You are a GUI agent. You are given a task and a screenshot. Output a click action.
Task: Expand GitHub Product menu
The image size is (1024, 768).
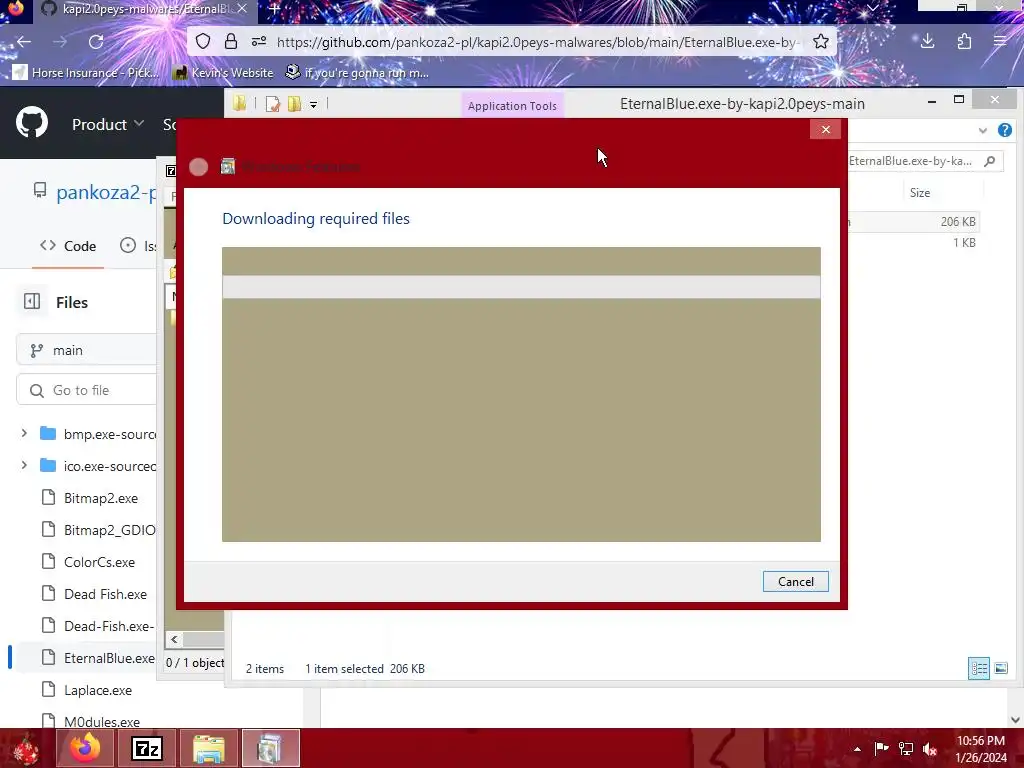click(108, 124)
